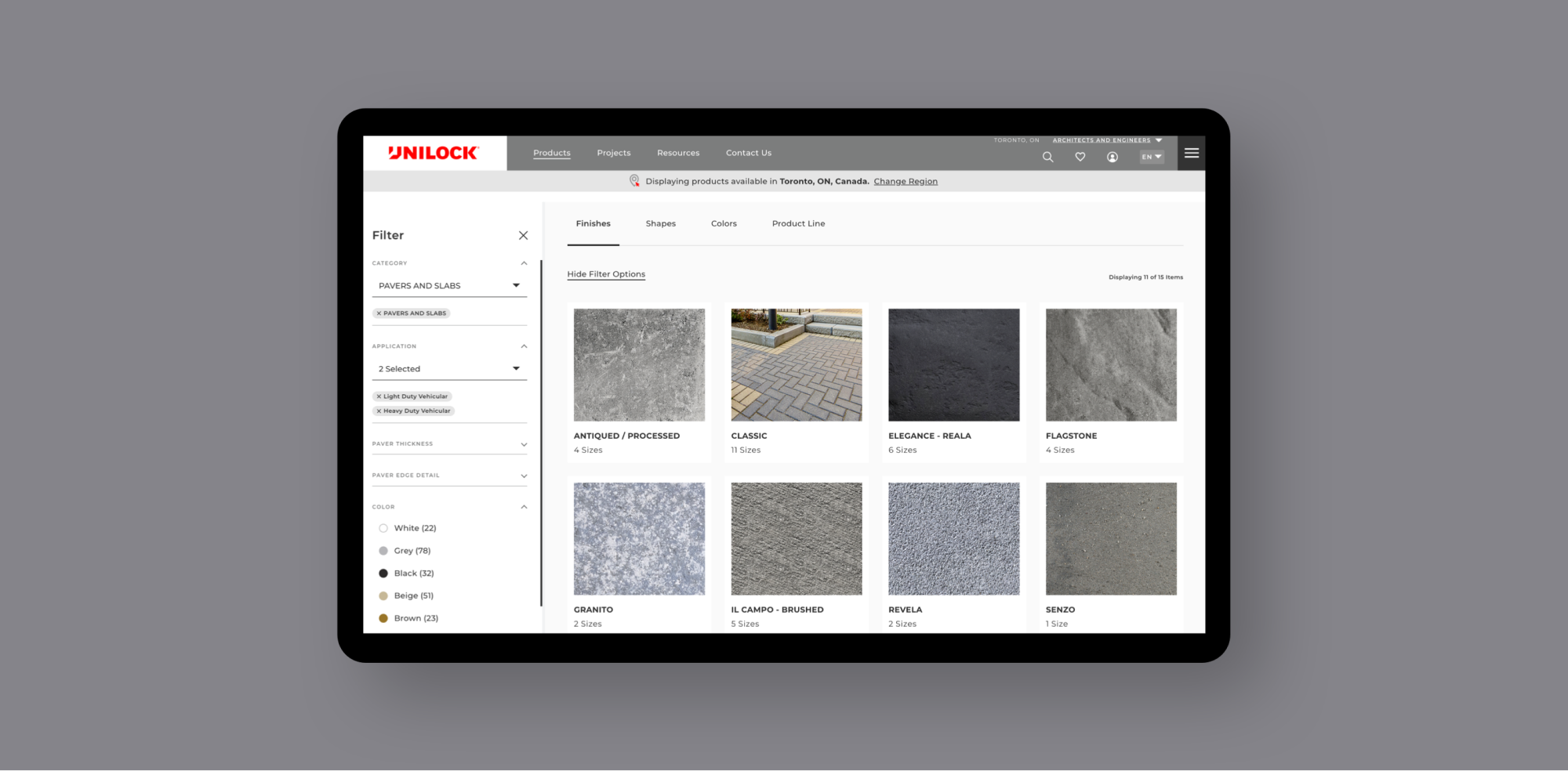
Task: Remove the Heavy Duty Vehicular tag
Action: [x=379, y=411]
